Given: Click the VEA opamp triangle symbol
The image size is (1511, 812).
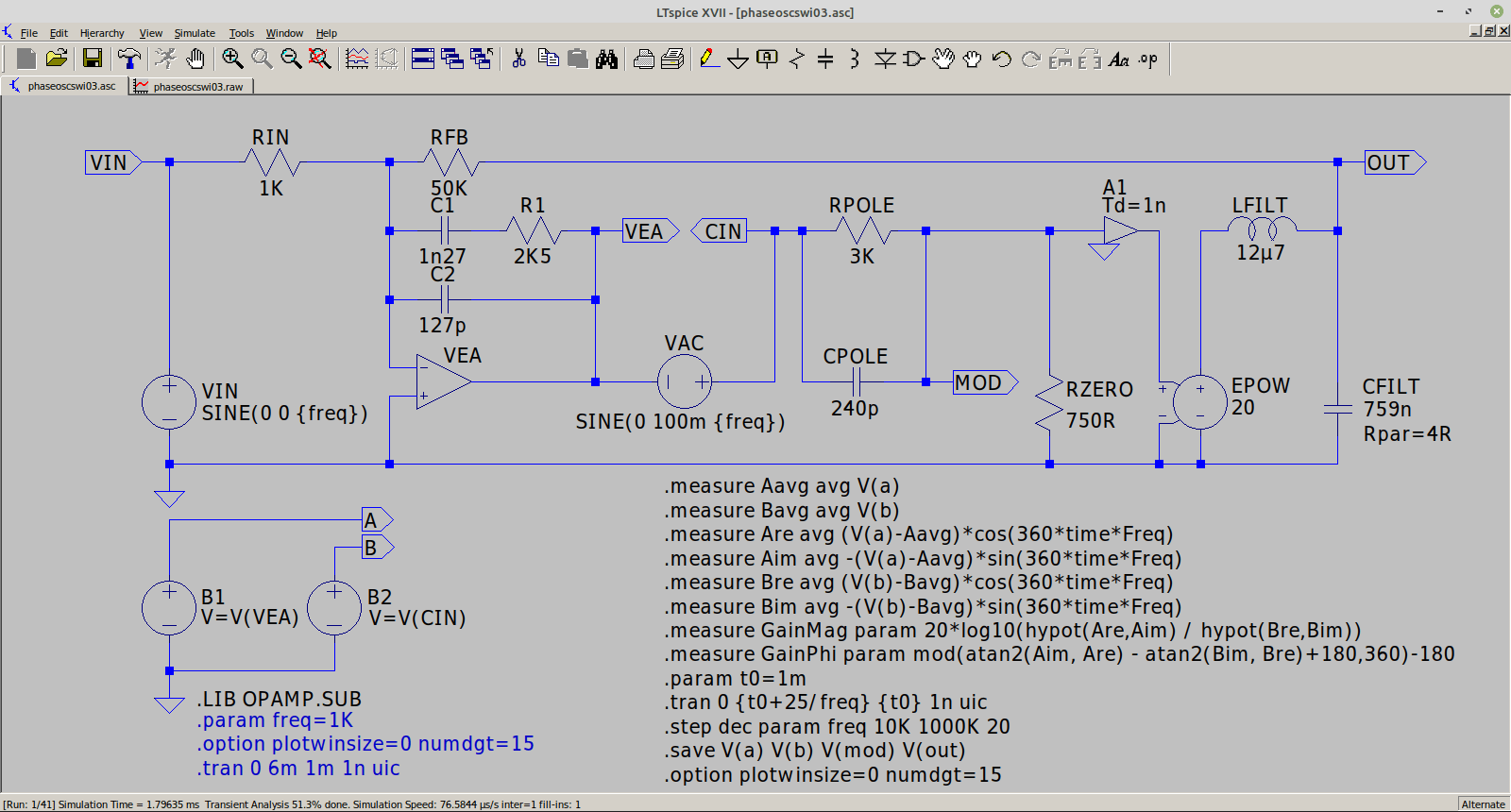Looking at the screenshot, I should coord(443,381).
